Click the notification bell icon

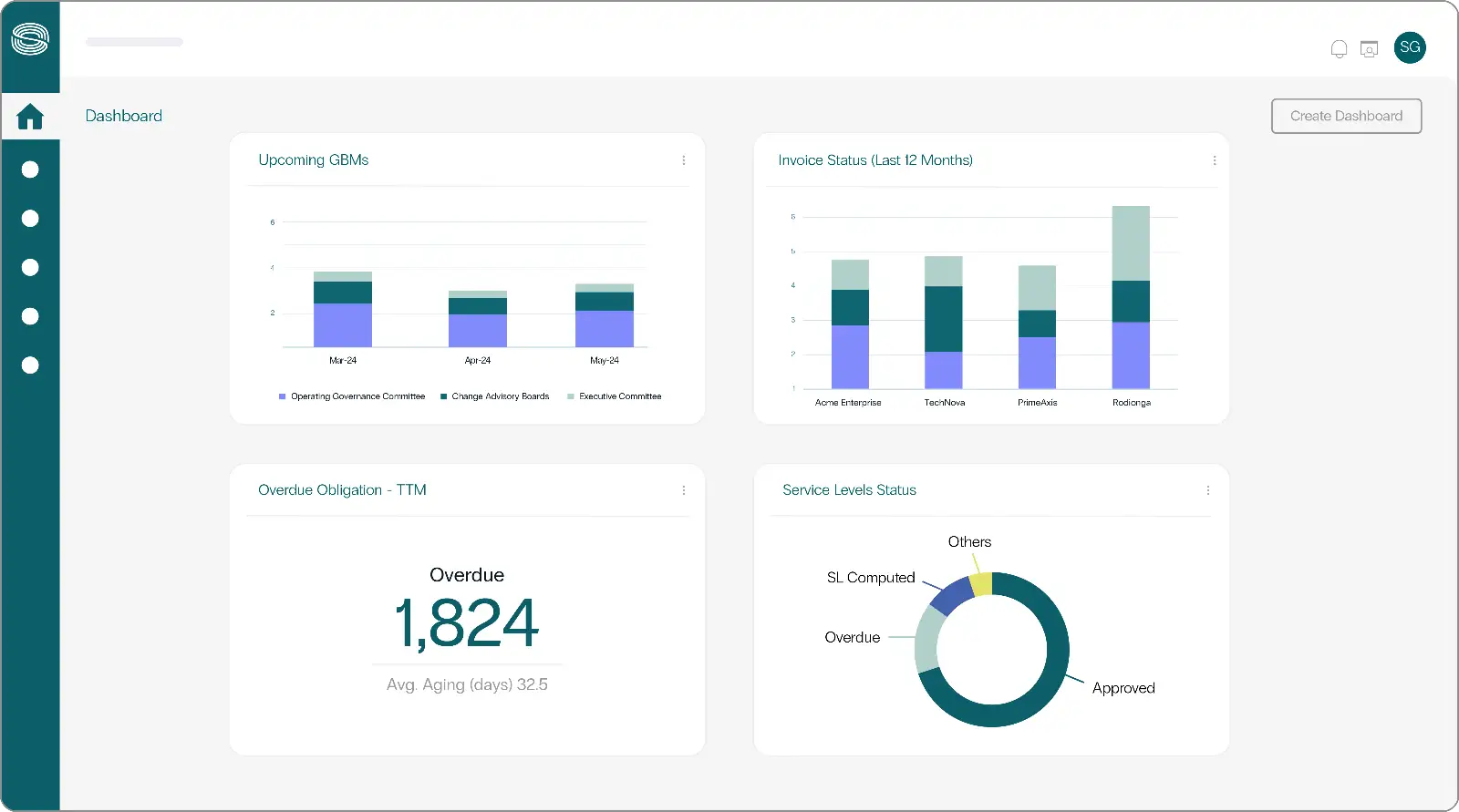(x=1339, y=49)
